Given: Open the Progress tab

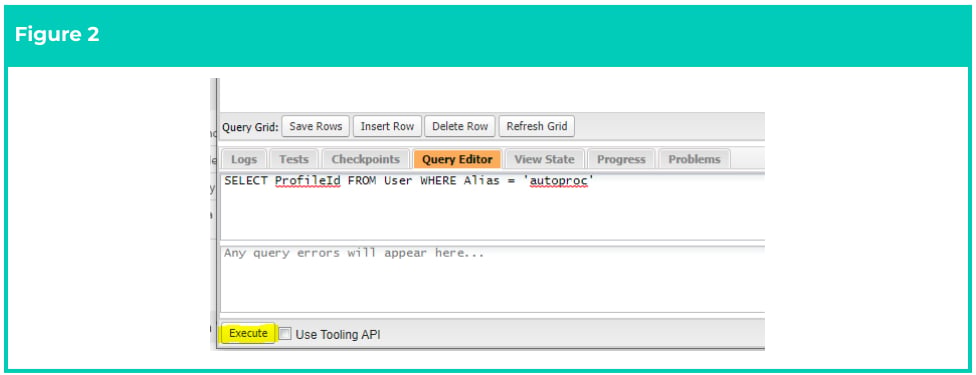Looking at the screenshot, I should tap(621, 159).
